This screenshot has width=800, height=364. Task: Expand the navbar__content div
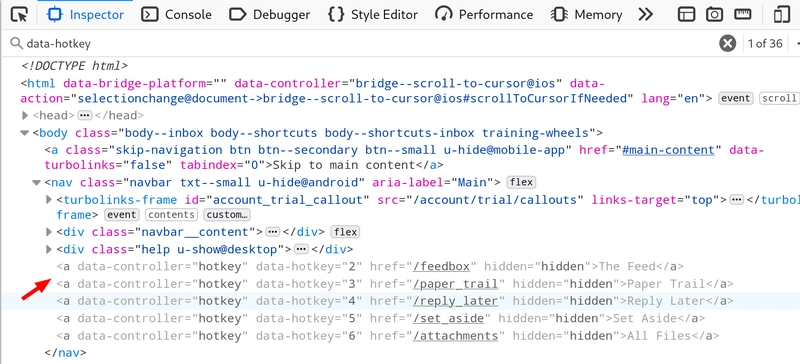point(49,232)
